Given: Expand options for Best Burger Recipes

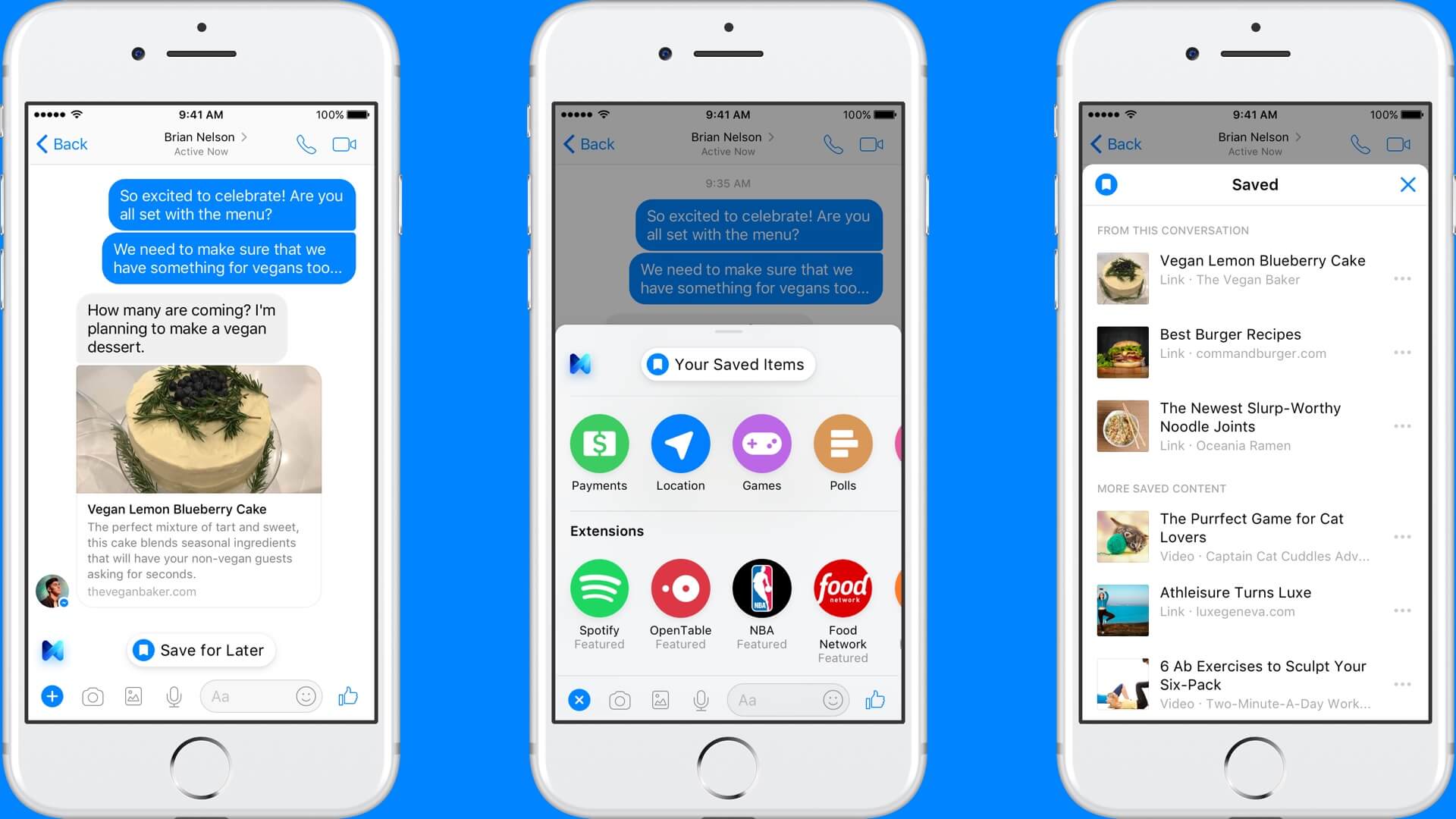Looking at the screenshot, I should coord(1402,353).
